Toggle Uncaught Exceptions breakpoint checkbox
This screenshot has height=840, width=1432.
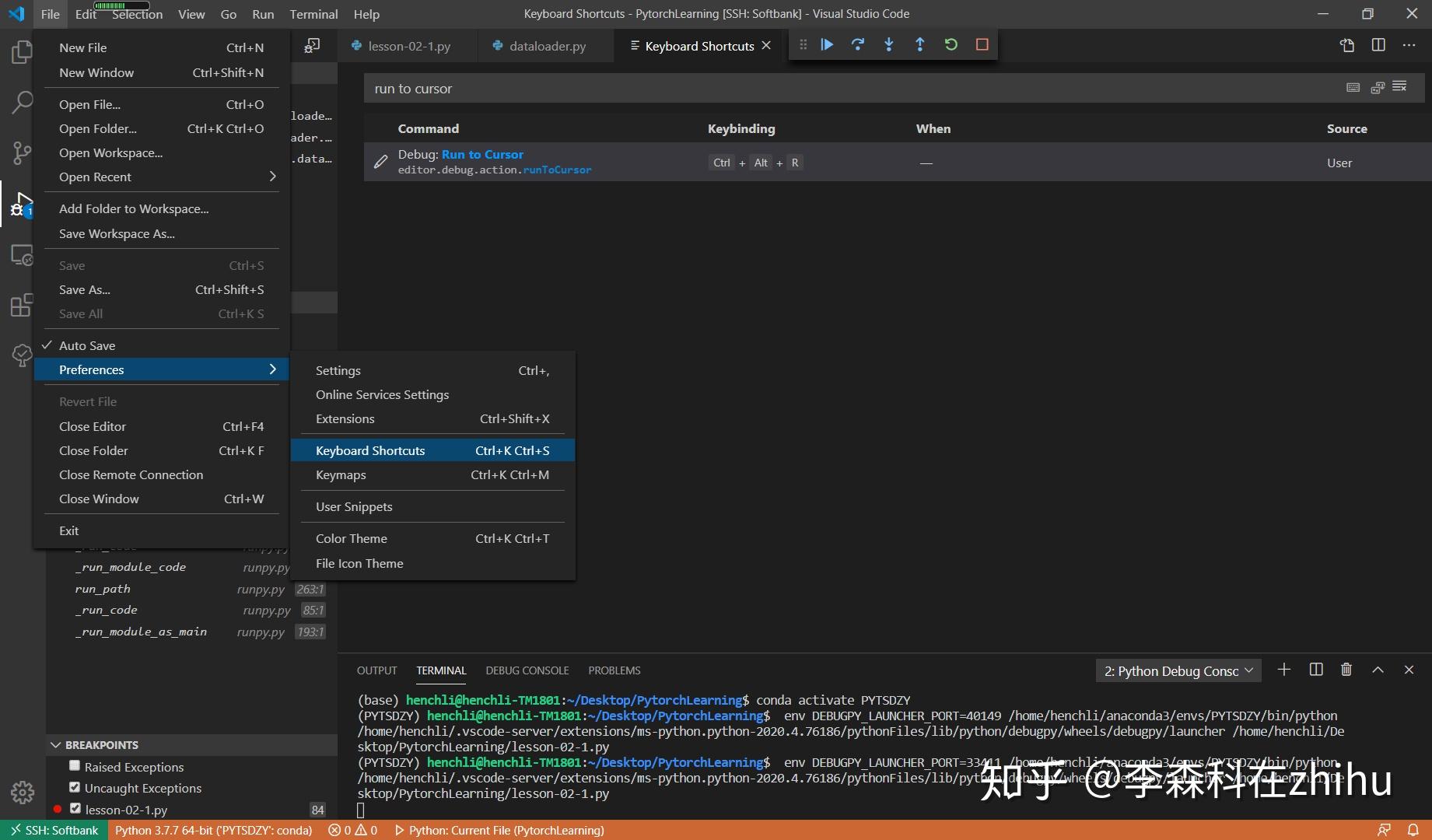(x=75, y=787)
